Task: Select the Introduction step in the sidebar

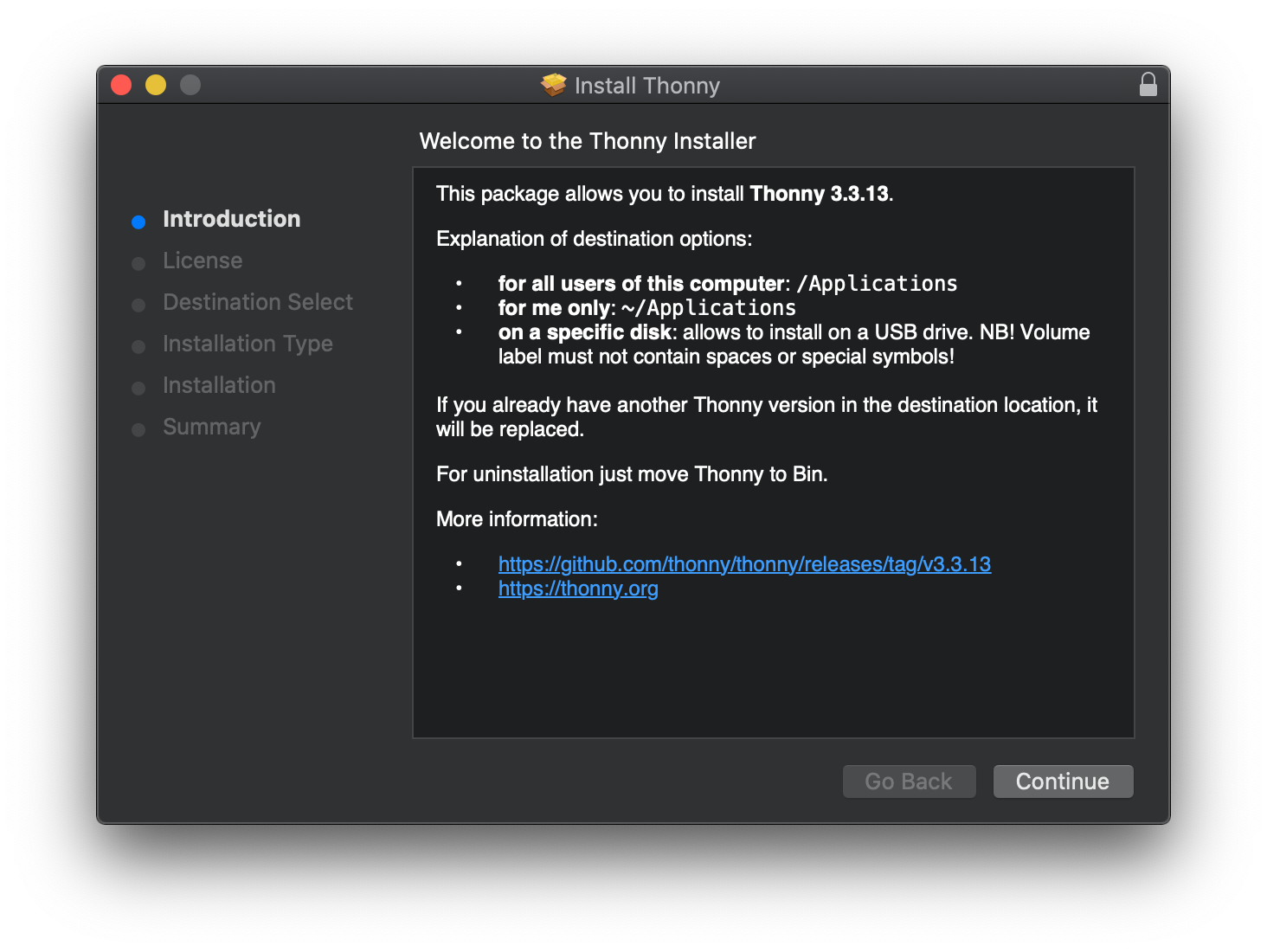Action: tap(231, 219)
